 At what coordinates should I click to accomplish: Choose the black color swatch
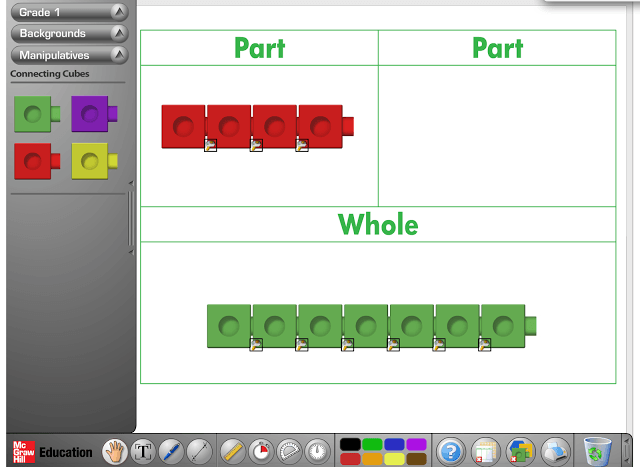point(350,444)
